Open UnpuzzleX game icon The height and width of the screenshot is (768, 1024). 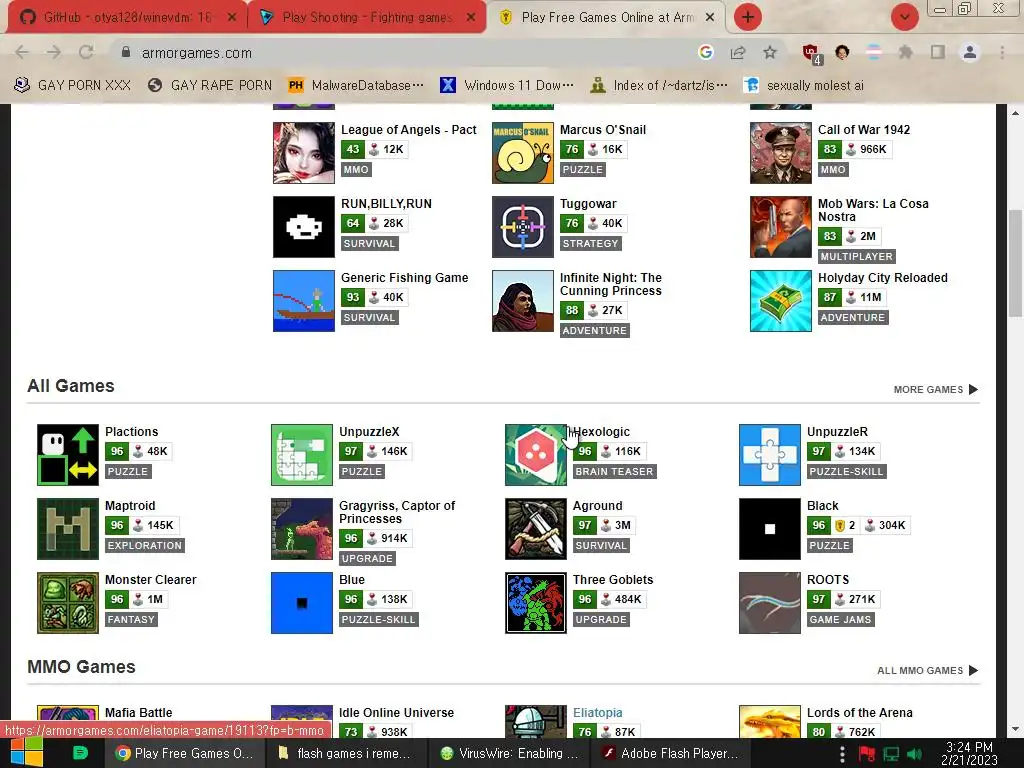(x=302, y=455)
